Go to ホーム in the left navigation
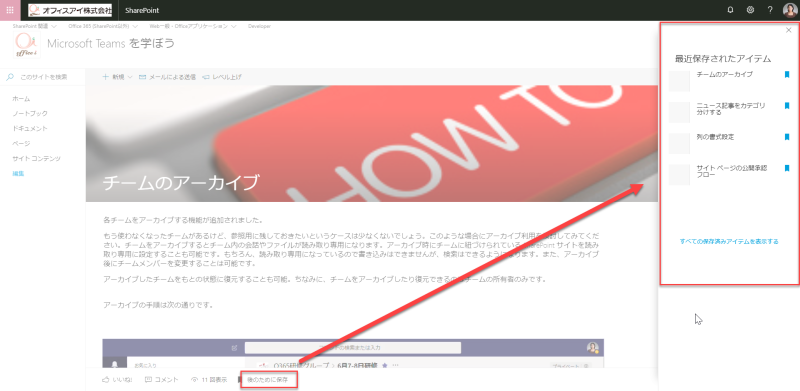The height and width of the screenshot is (391, 800). (x=21, y=99)
